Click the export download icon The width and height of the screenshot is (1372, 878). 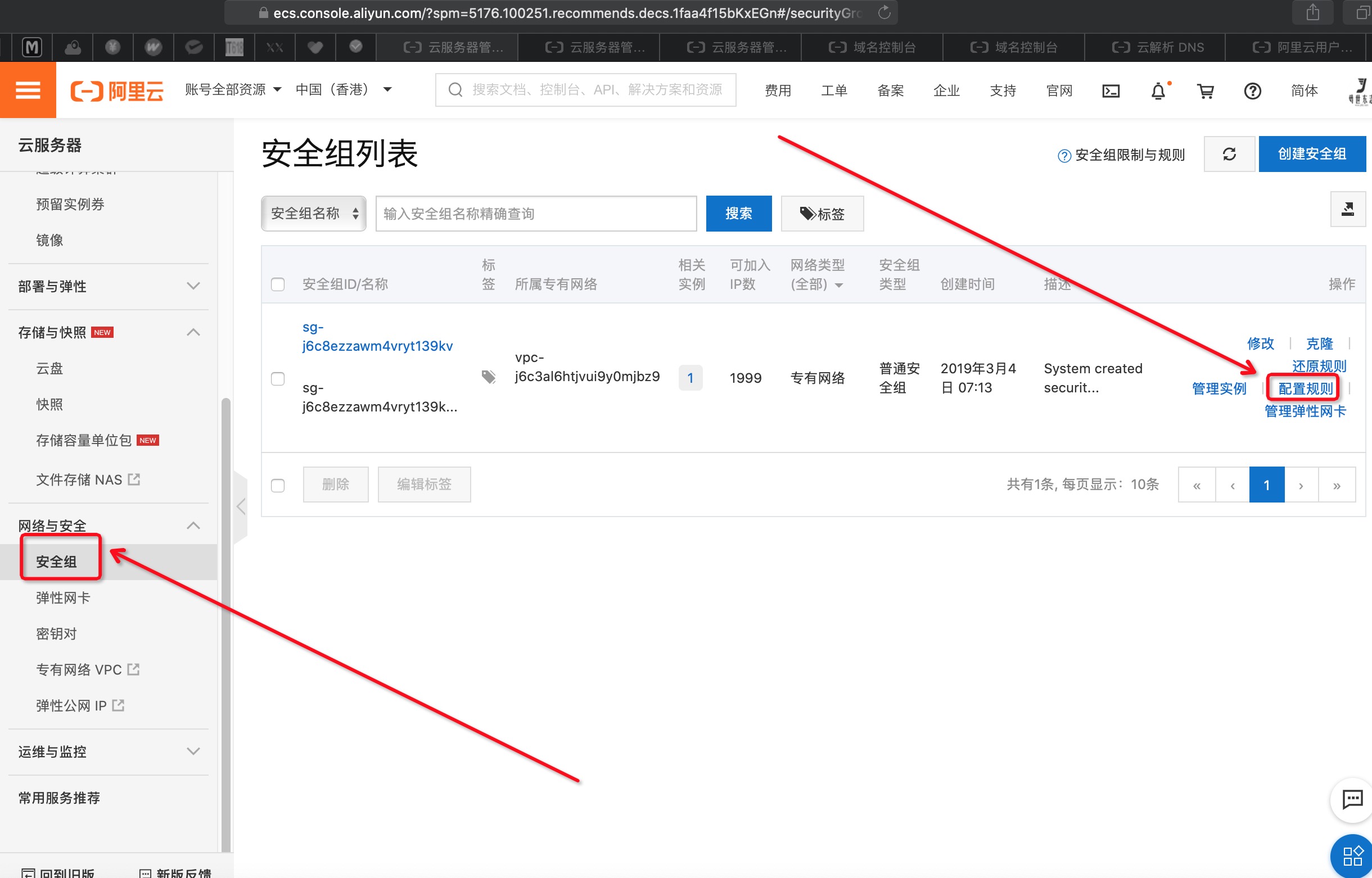[1347, 209]
